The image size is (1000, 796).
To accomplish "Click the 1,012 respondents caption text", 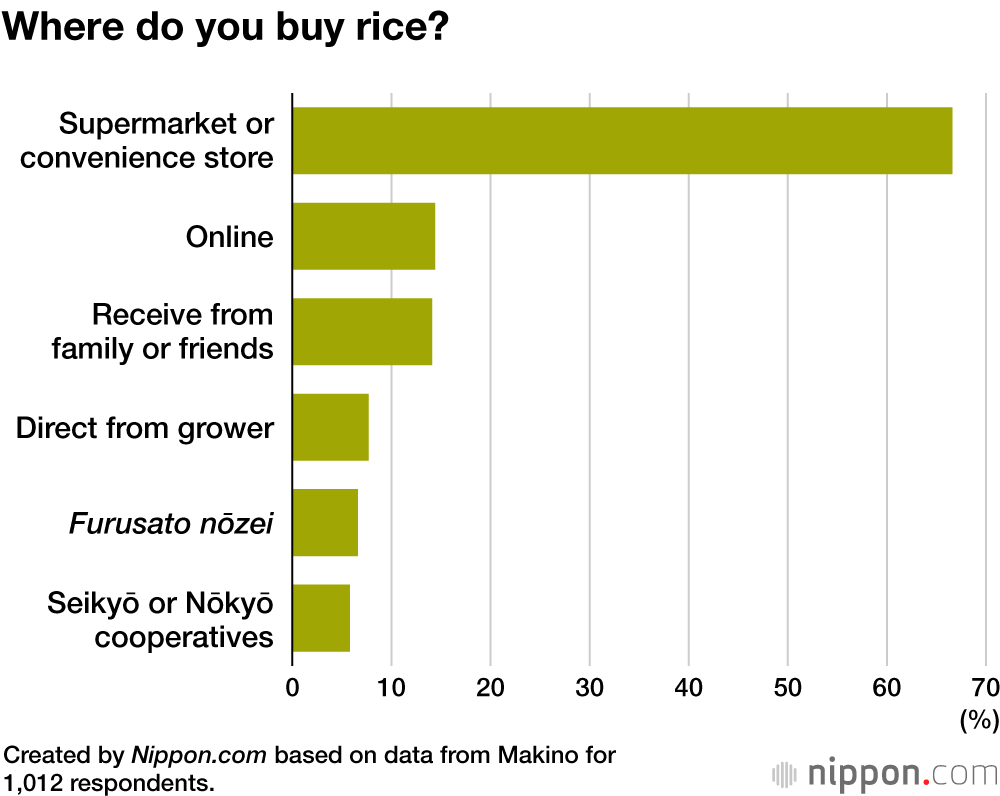I will (x=108, y=782).
